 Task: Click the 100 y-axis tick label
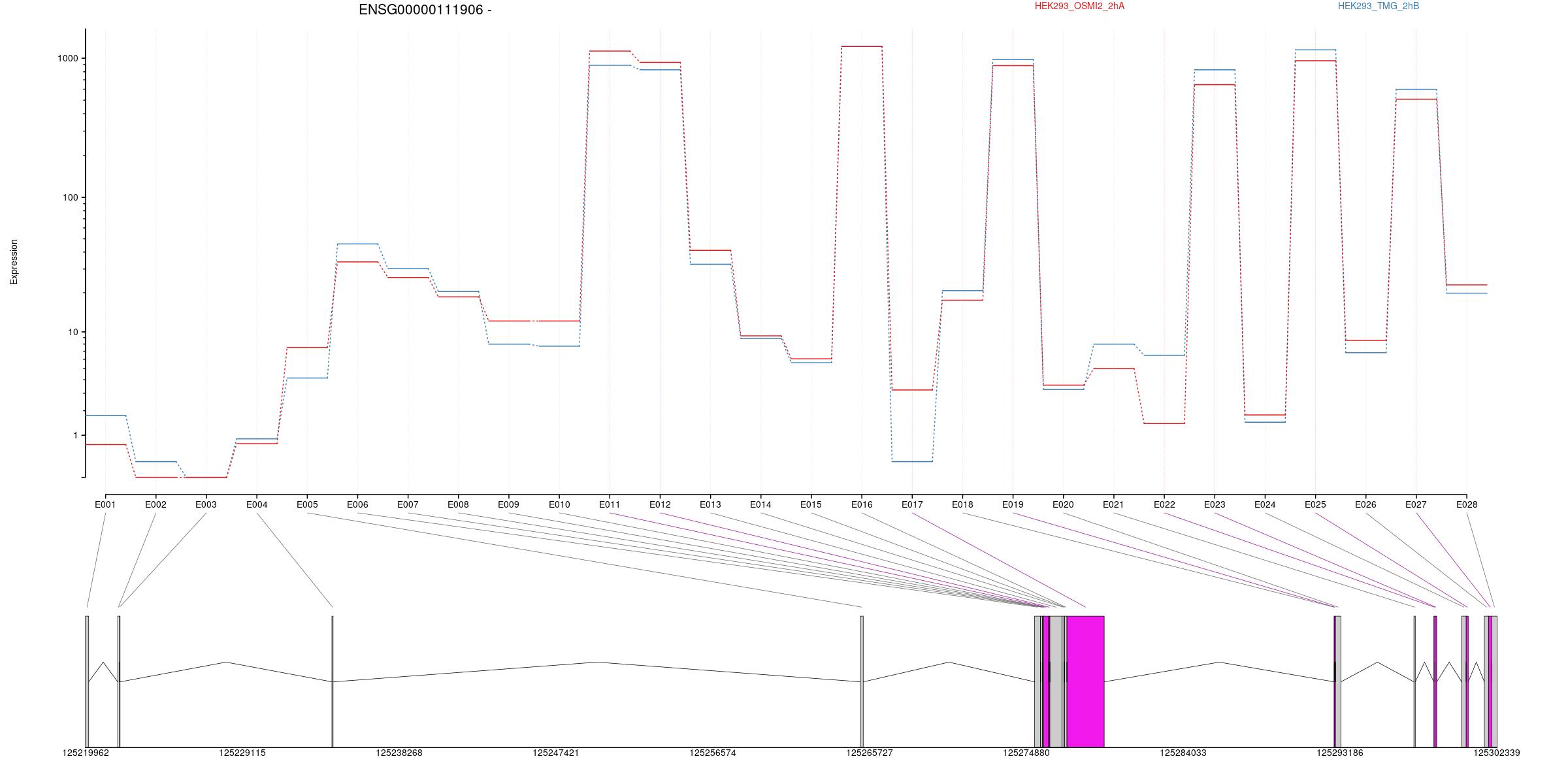coord(71,197)
